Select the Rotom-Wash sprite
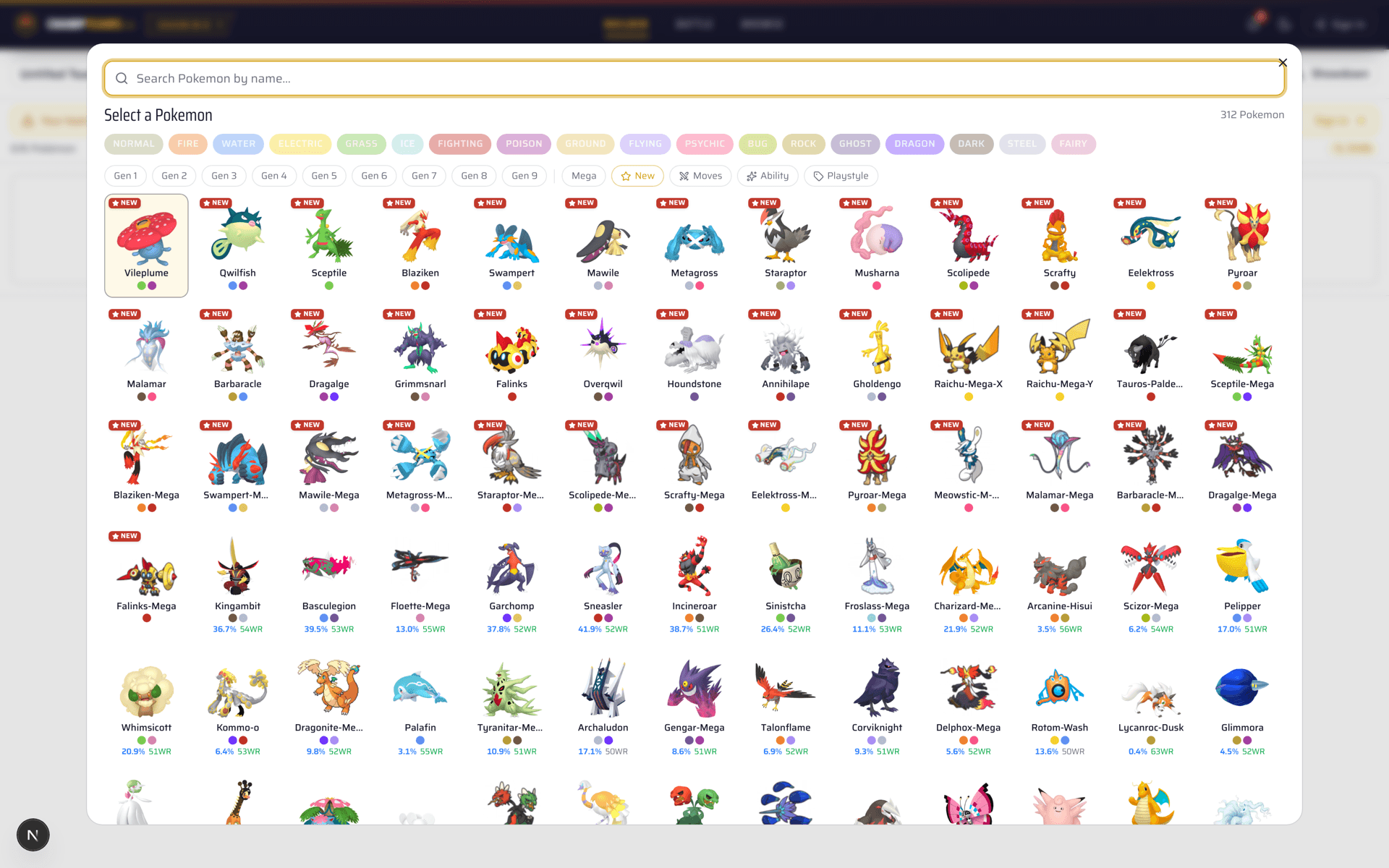This screenshot has height=868, width=1389. (1060, 689)
